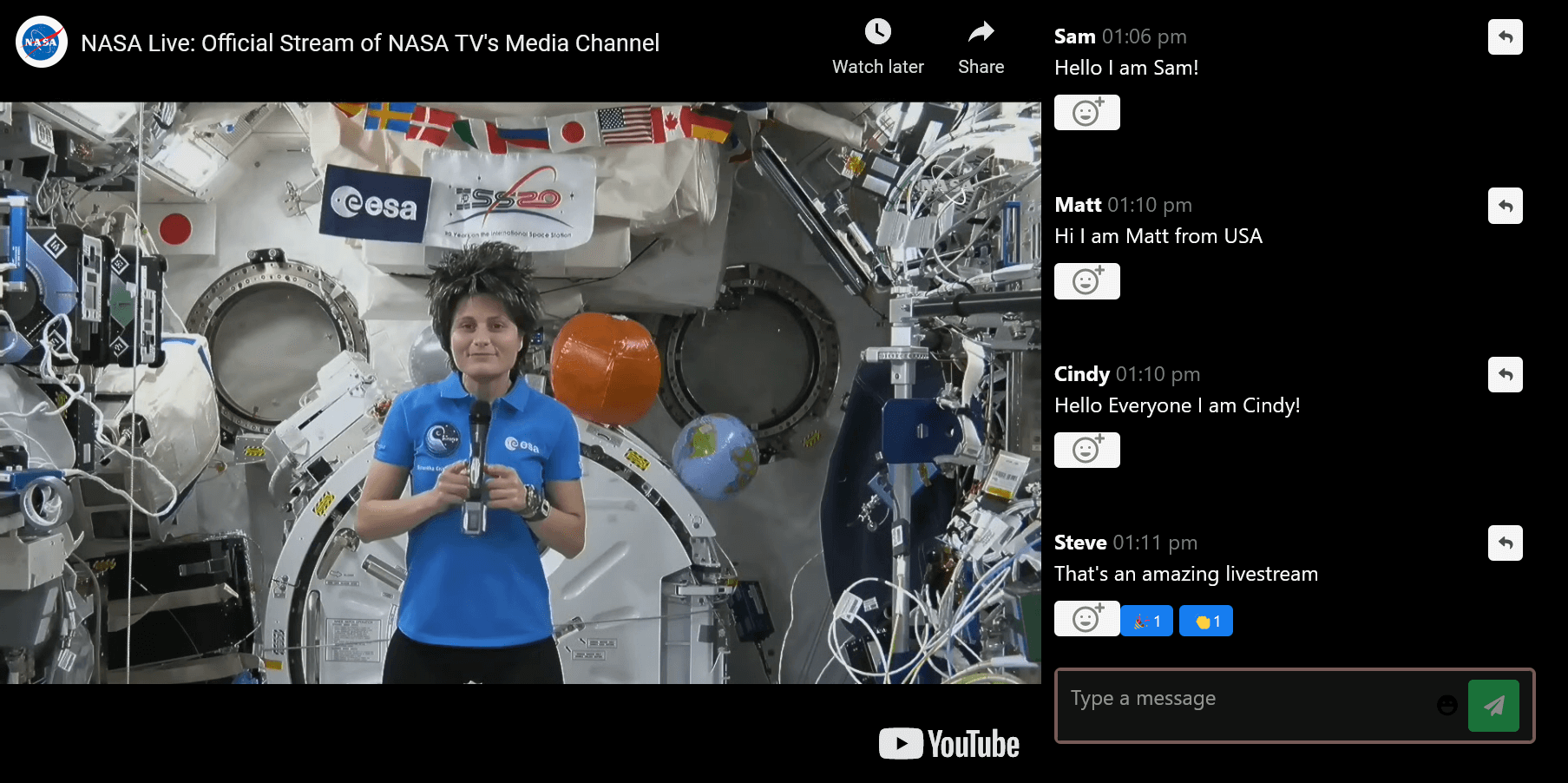Click the Share arrow icon
Screen dimensions: 1568x783
point(981,32)
